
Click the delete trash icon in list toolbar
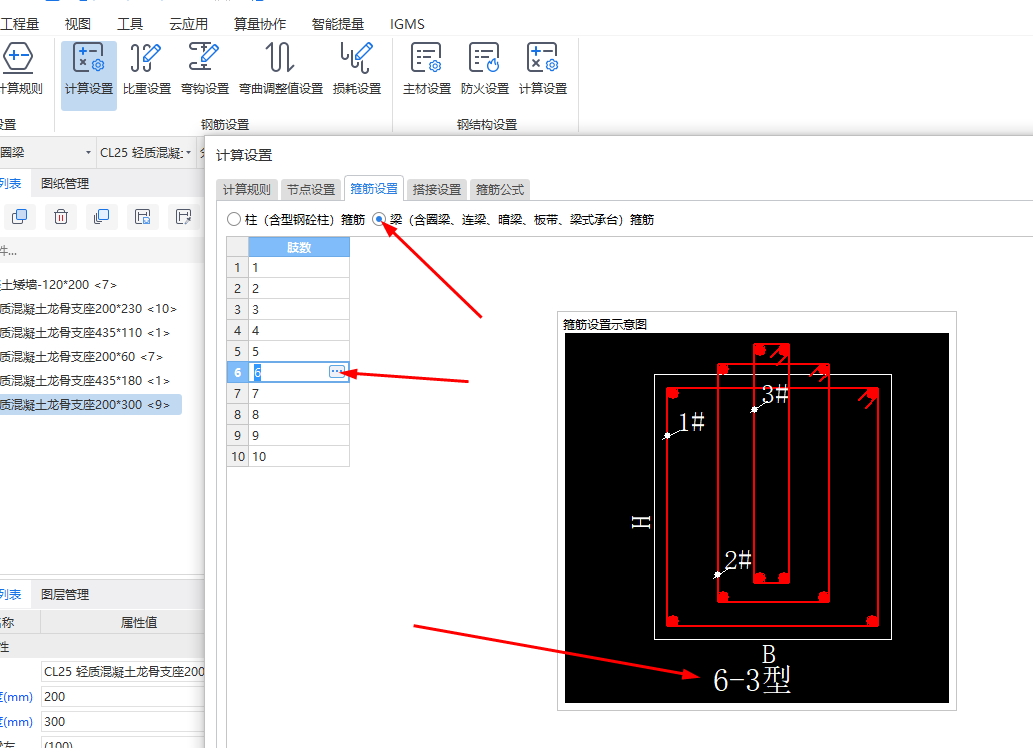61,216
